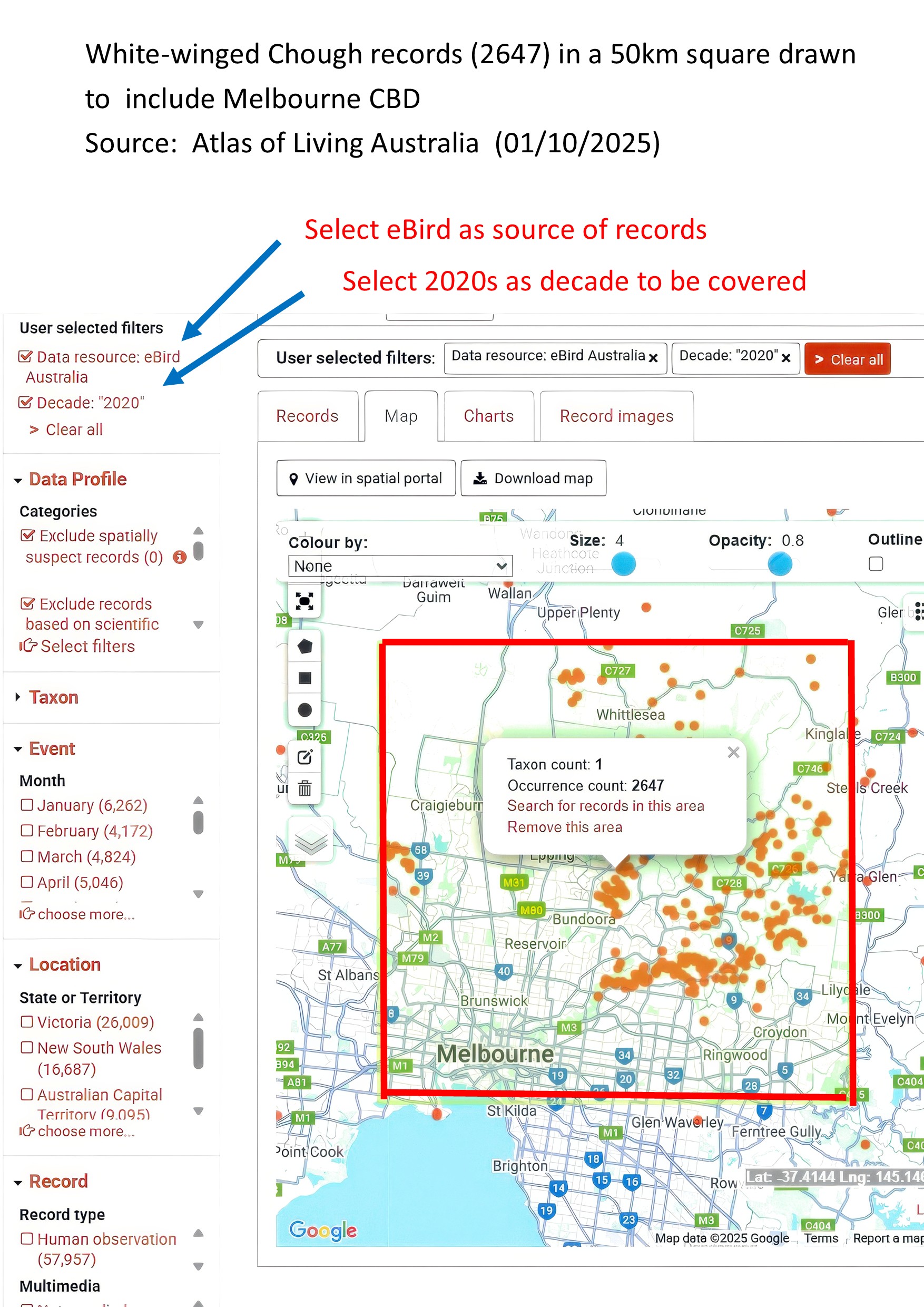The image size is (924, 1307).
Task: Remove the eBird Australia filter tag
Action: (x=653, y=358)
